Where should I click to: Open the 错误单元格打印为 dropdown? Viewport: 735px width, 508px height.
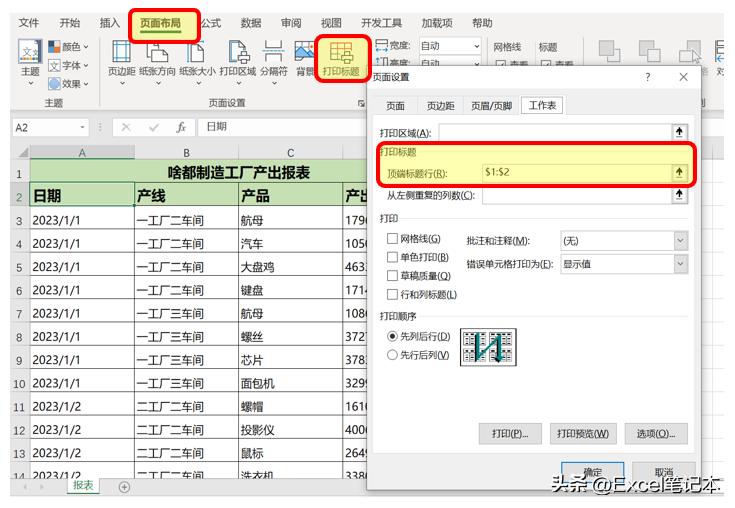(x=624, y=264)
